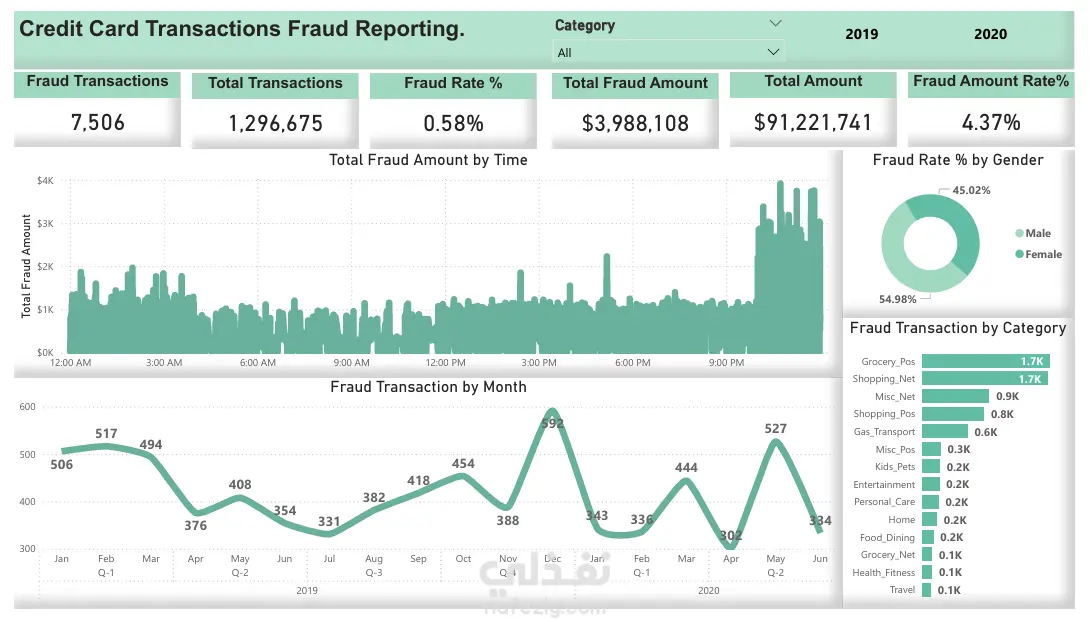
Task: Open the Category dropdown showing All
Action: click(669, 52)
